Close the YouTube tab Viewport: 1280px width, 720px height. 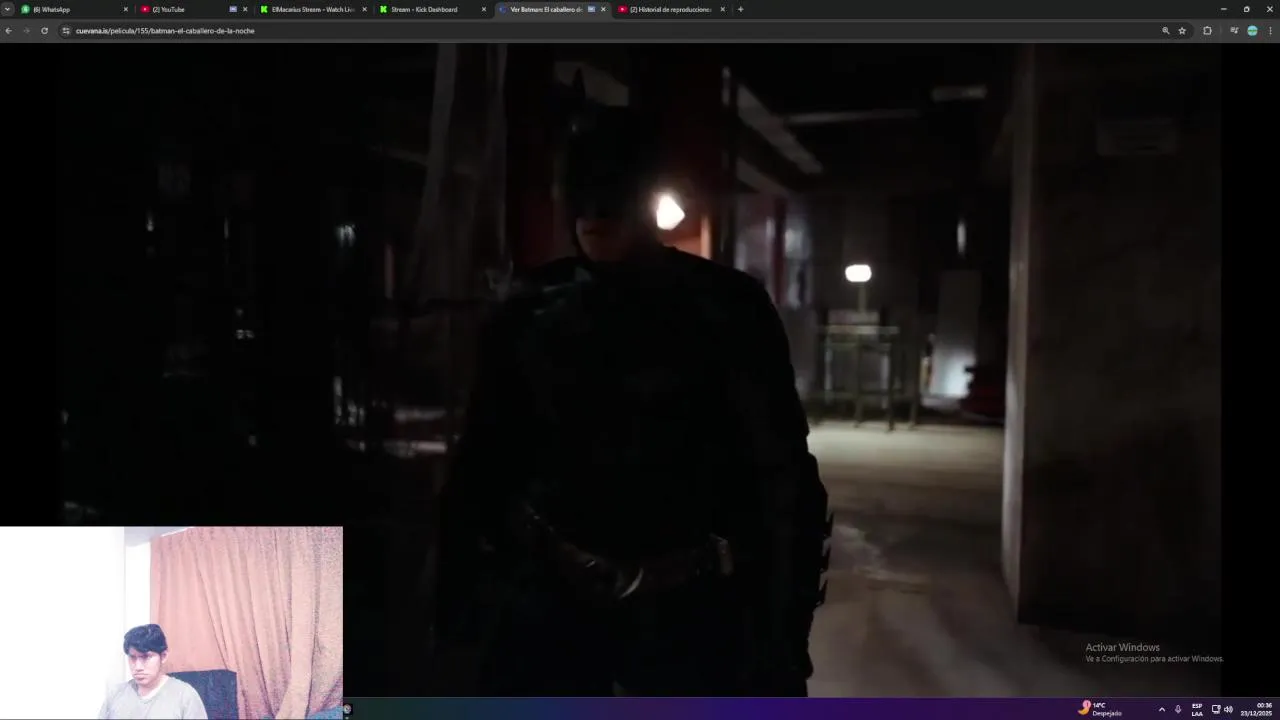(x=245, y=9)
